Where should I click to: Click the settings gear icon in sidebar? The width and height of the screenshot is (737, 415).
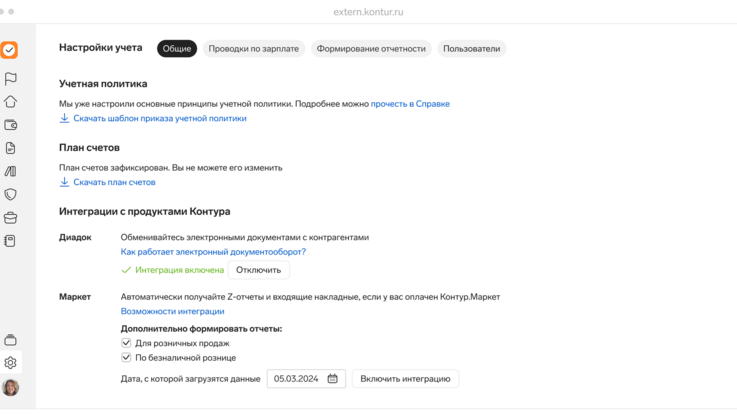click(11, 363)
